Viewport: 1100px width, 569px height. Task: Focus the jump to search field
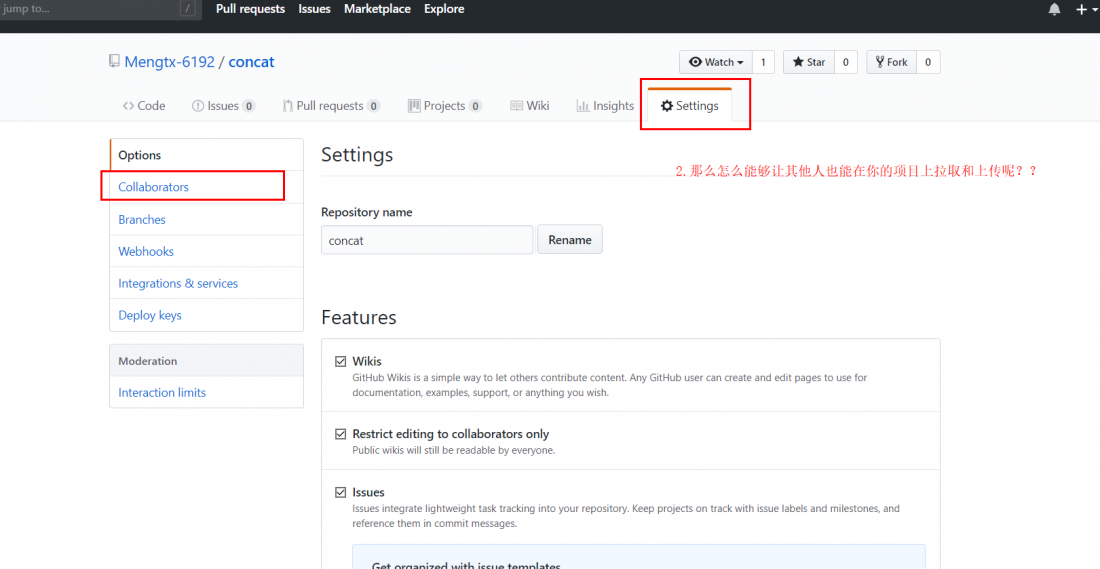click(98, 9)
